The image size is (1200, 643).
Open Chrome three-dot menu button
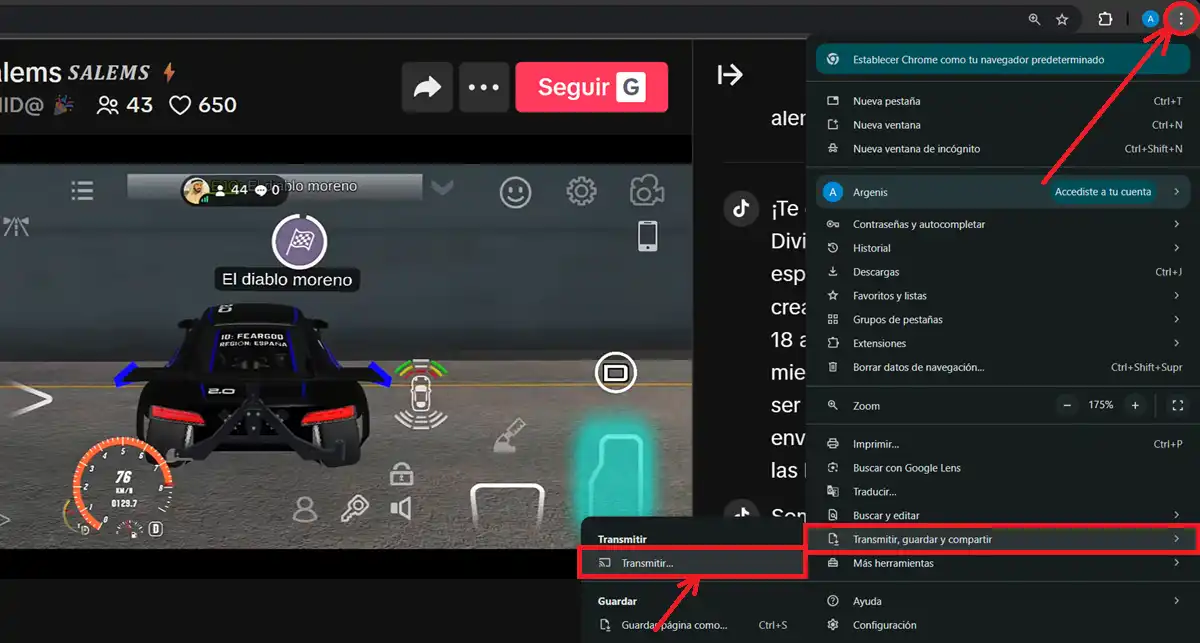[1181, 19]
